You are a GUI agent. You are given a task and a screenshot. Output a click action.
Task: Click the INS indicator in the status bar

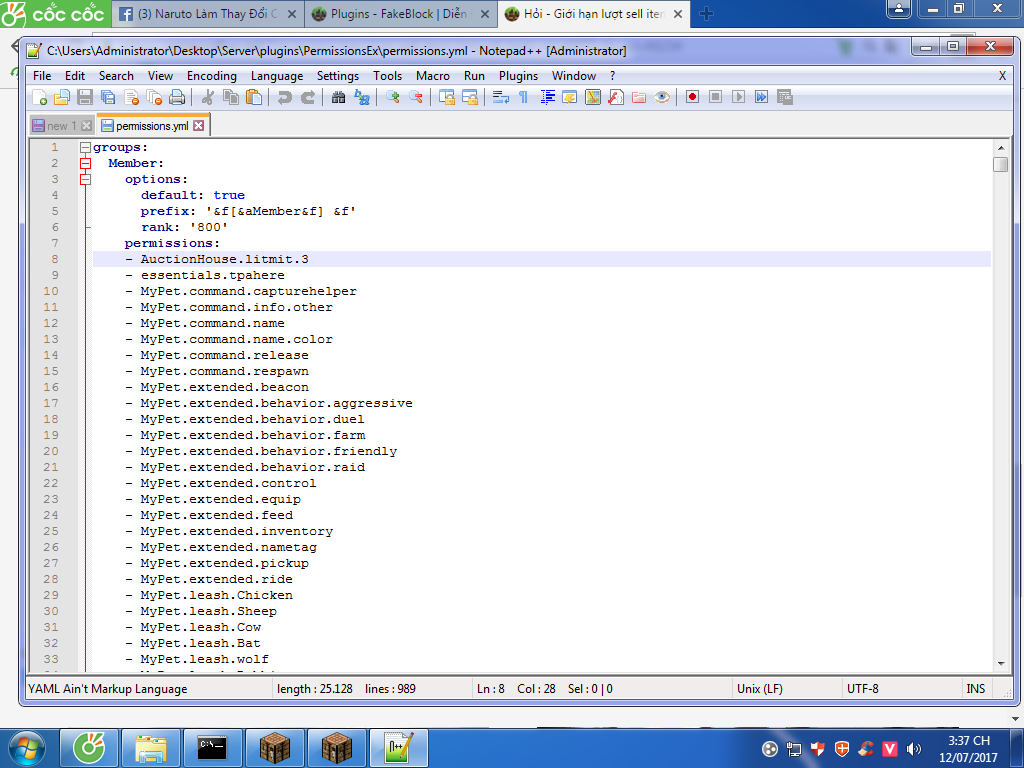(x=975, y=689)
